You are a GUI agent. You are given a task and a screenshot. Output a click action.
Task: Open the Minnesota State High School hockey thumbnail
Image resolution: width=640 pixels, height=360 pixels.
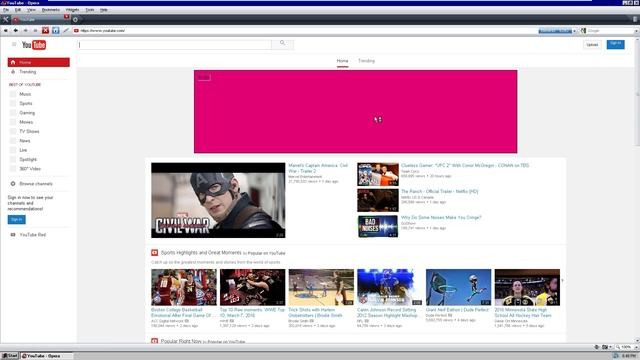[x=527, y=287]
